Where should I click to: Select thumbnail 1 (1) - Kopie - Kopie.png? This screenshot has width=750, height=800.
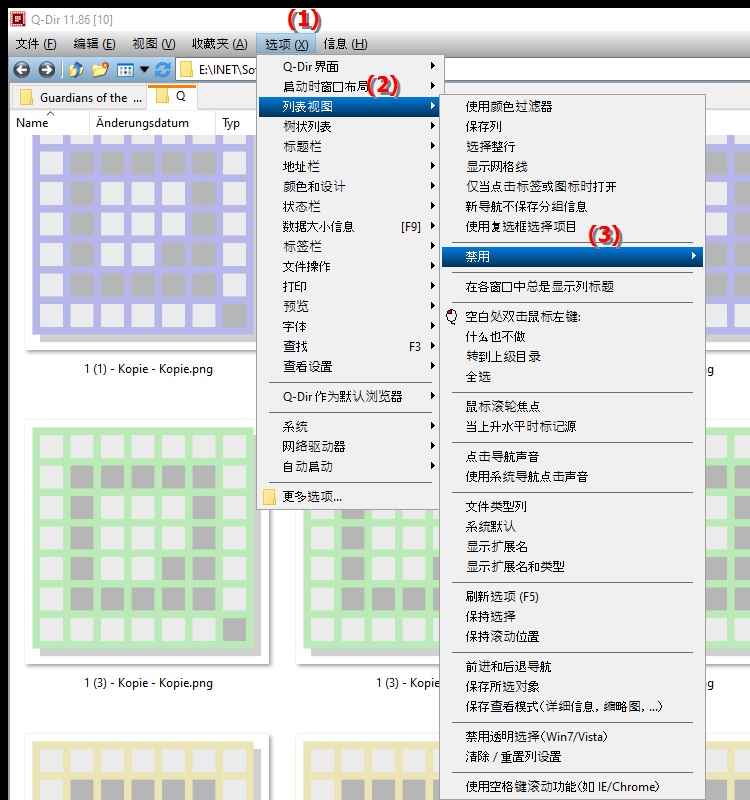[147, 243]
